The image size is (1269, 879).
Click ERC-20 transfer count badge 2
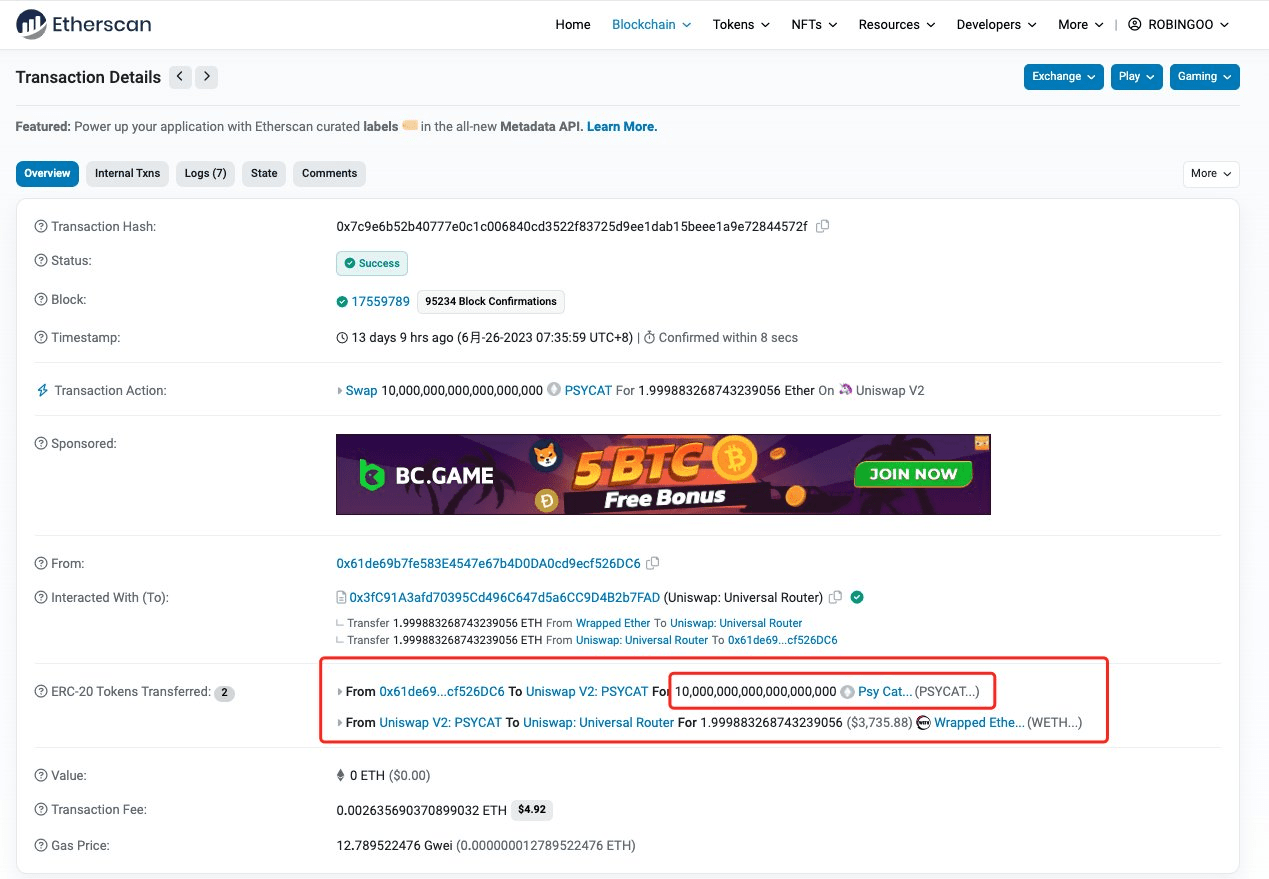tap(225, 693)
